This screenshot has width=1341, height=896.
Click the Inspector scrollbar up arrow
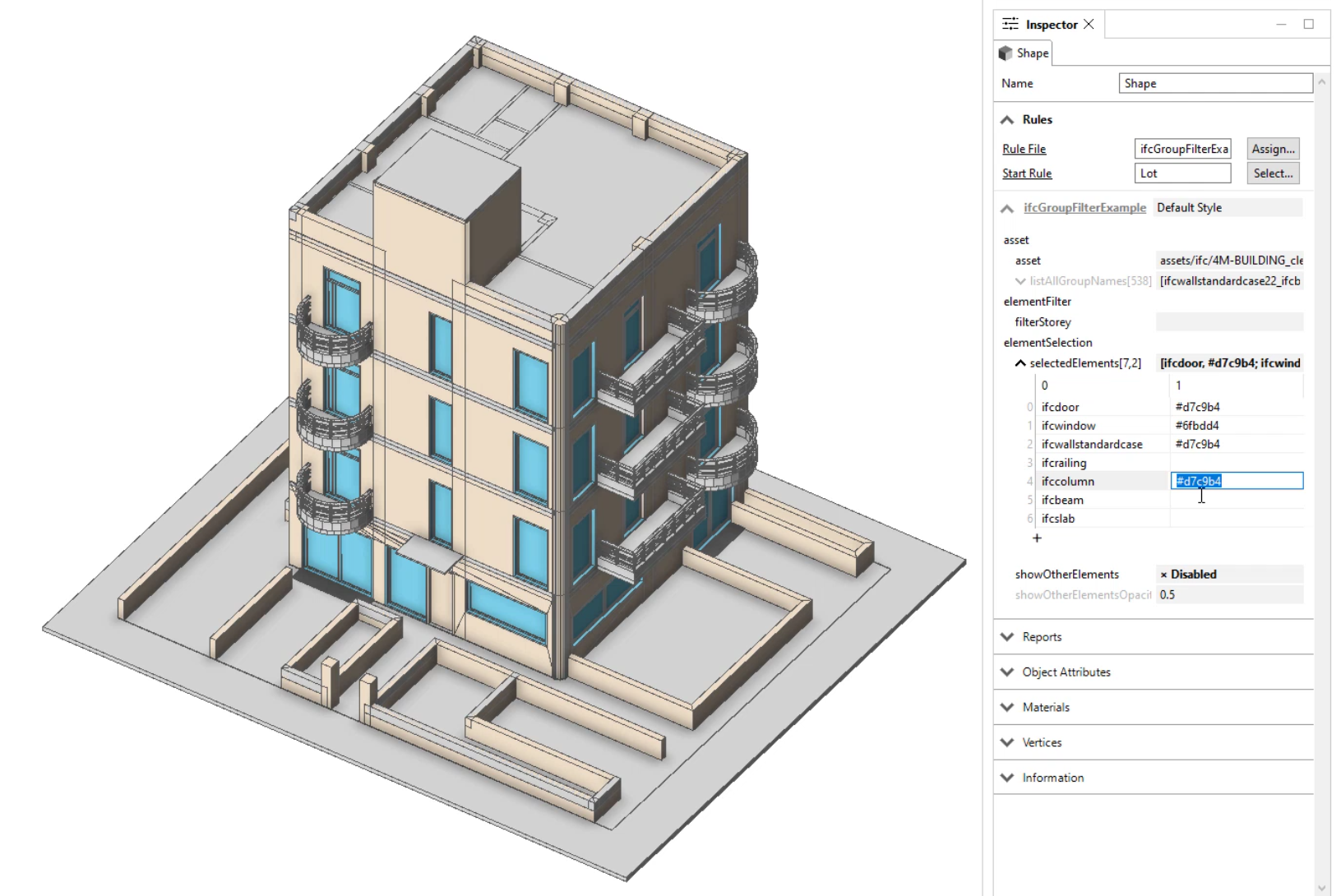point(1322,82)
